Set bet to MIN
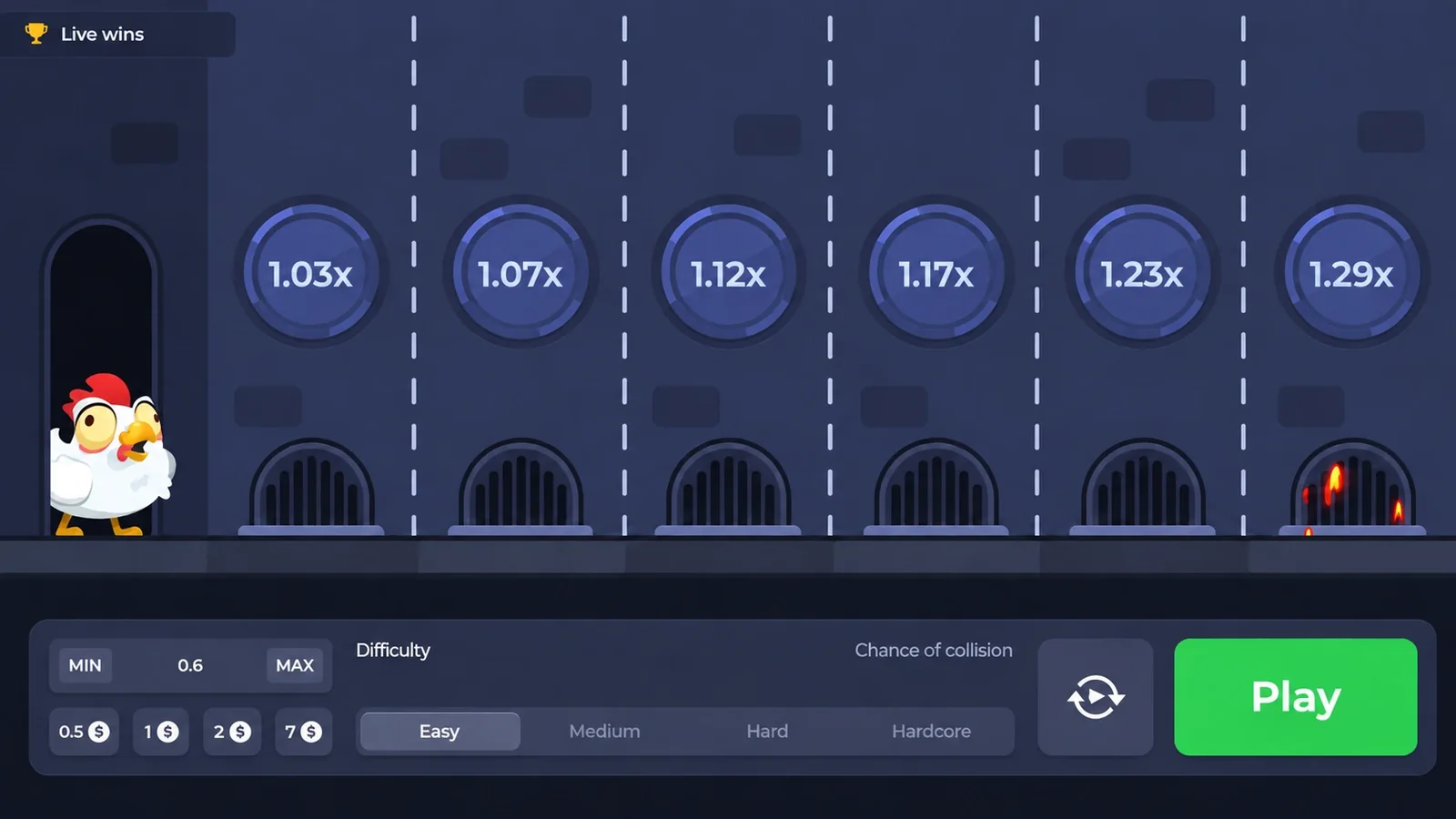Screen dimensions: 1456x819 tap(86, 665)
